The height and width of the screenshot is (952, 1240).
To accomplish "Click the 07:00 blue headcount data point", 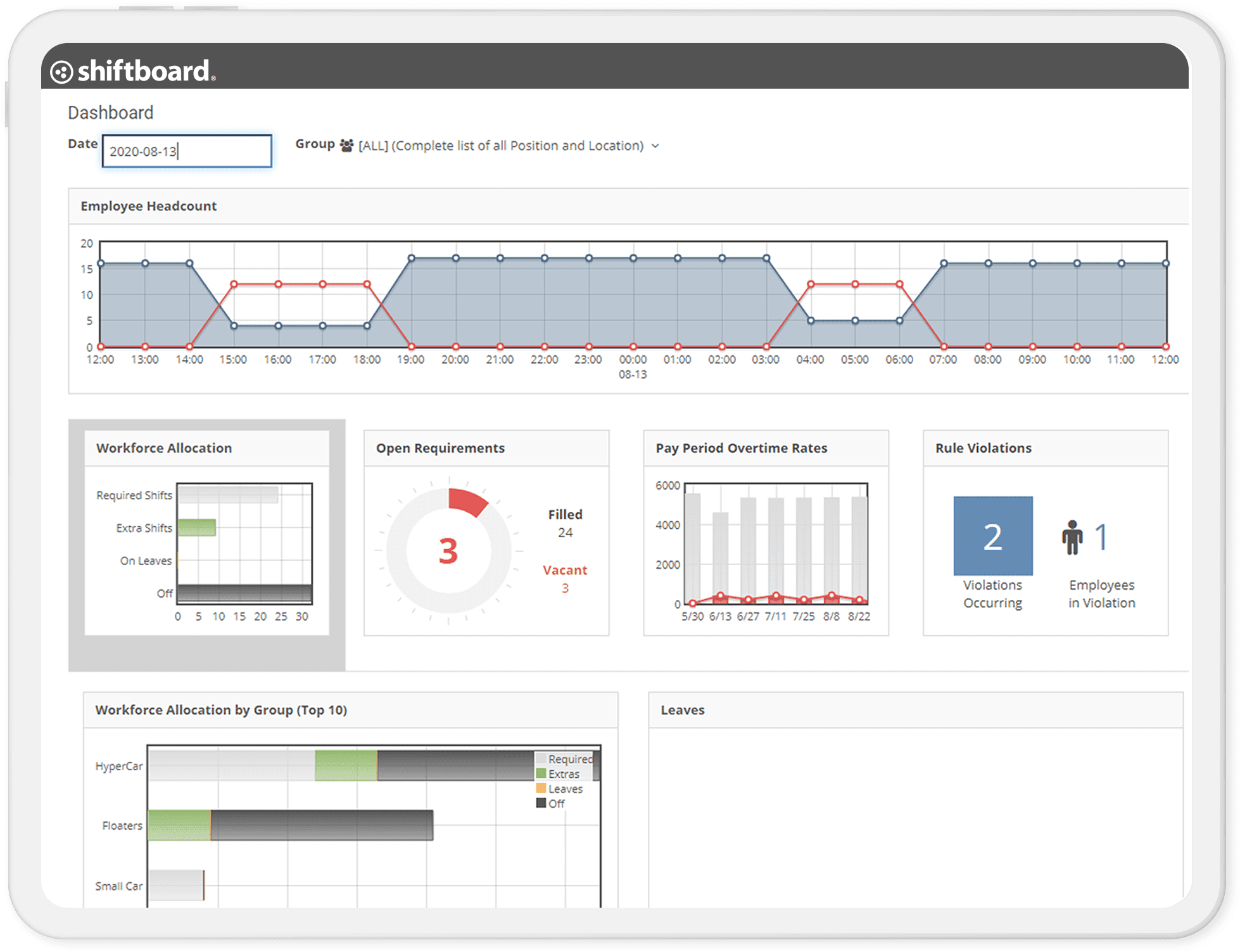I will [x=944, y=263].
